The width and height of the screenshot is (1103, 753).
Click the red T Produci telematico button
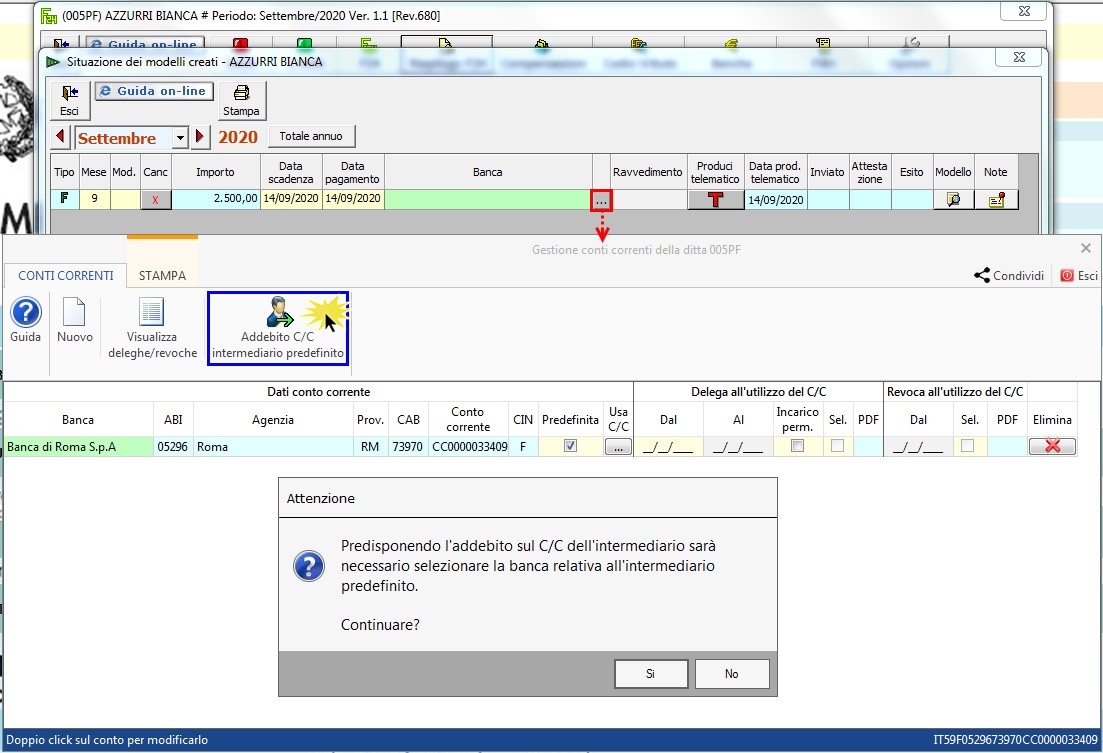715,199
